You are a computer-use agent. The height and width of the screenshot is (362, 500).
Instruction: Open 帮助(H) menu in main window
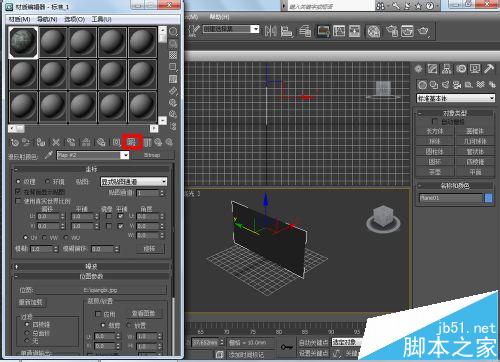(x=219, y=17)
